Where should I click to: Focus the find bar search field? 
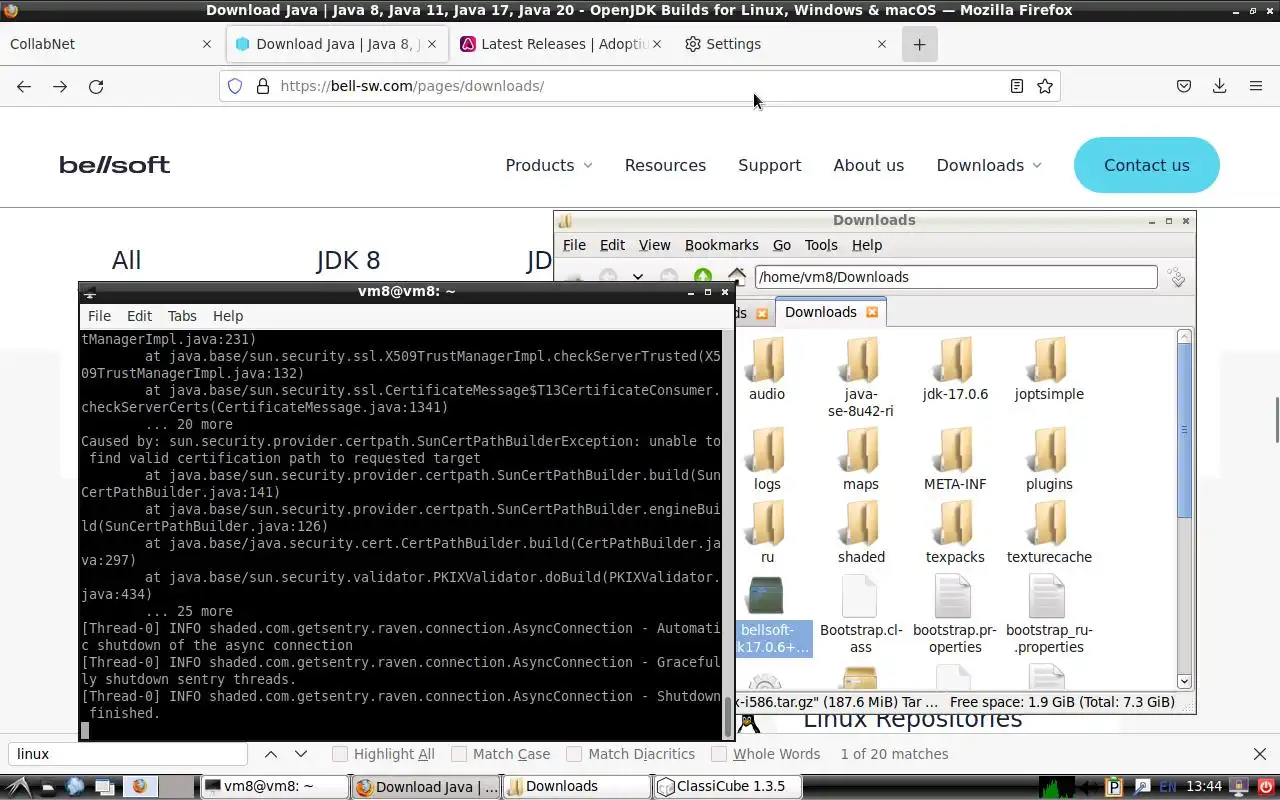click(x=128, y=754)
